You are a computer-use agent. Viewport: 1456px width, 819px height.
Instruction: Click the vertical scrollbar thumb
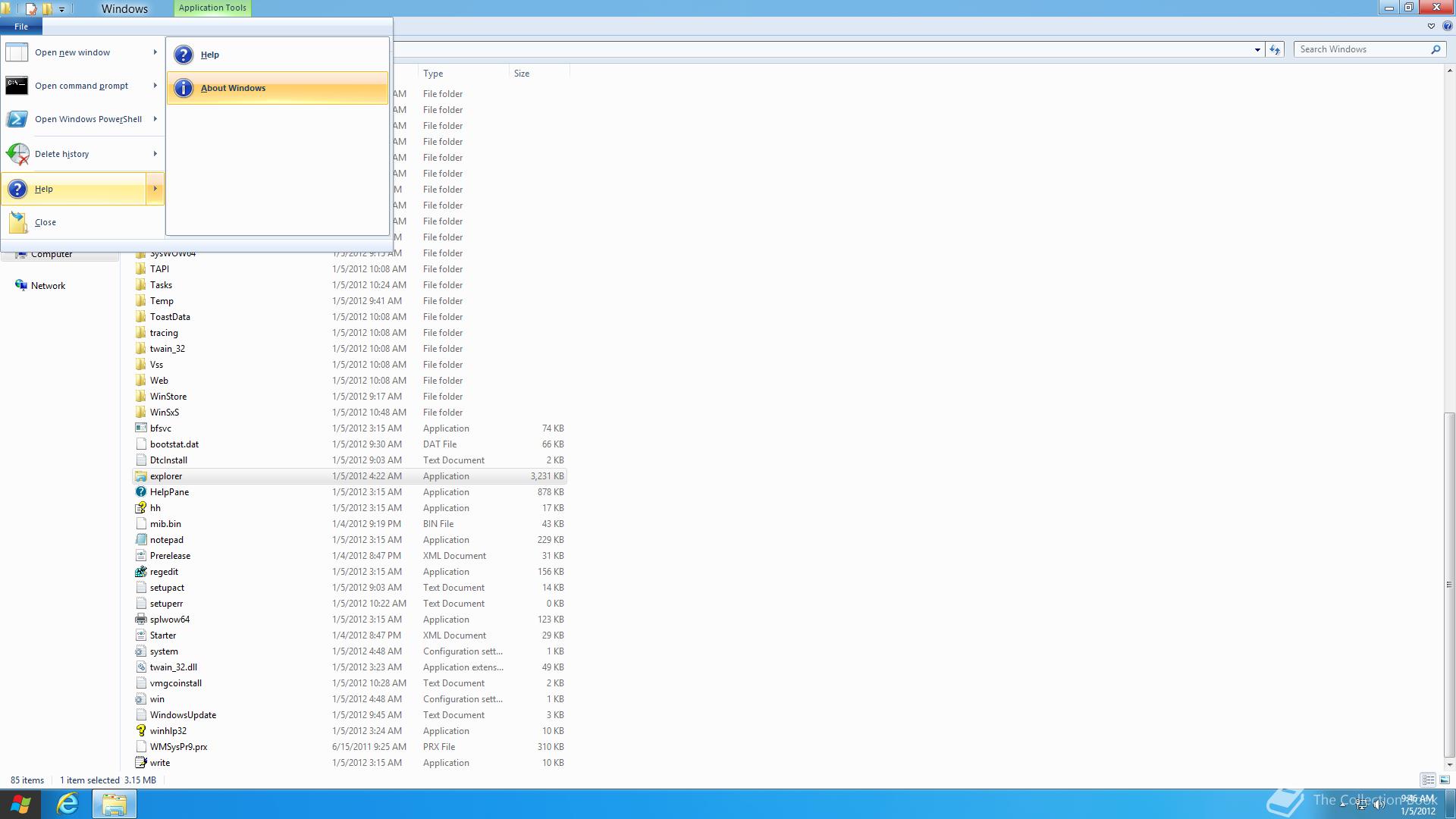coord(1449,584)
